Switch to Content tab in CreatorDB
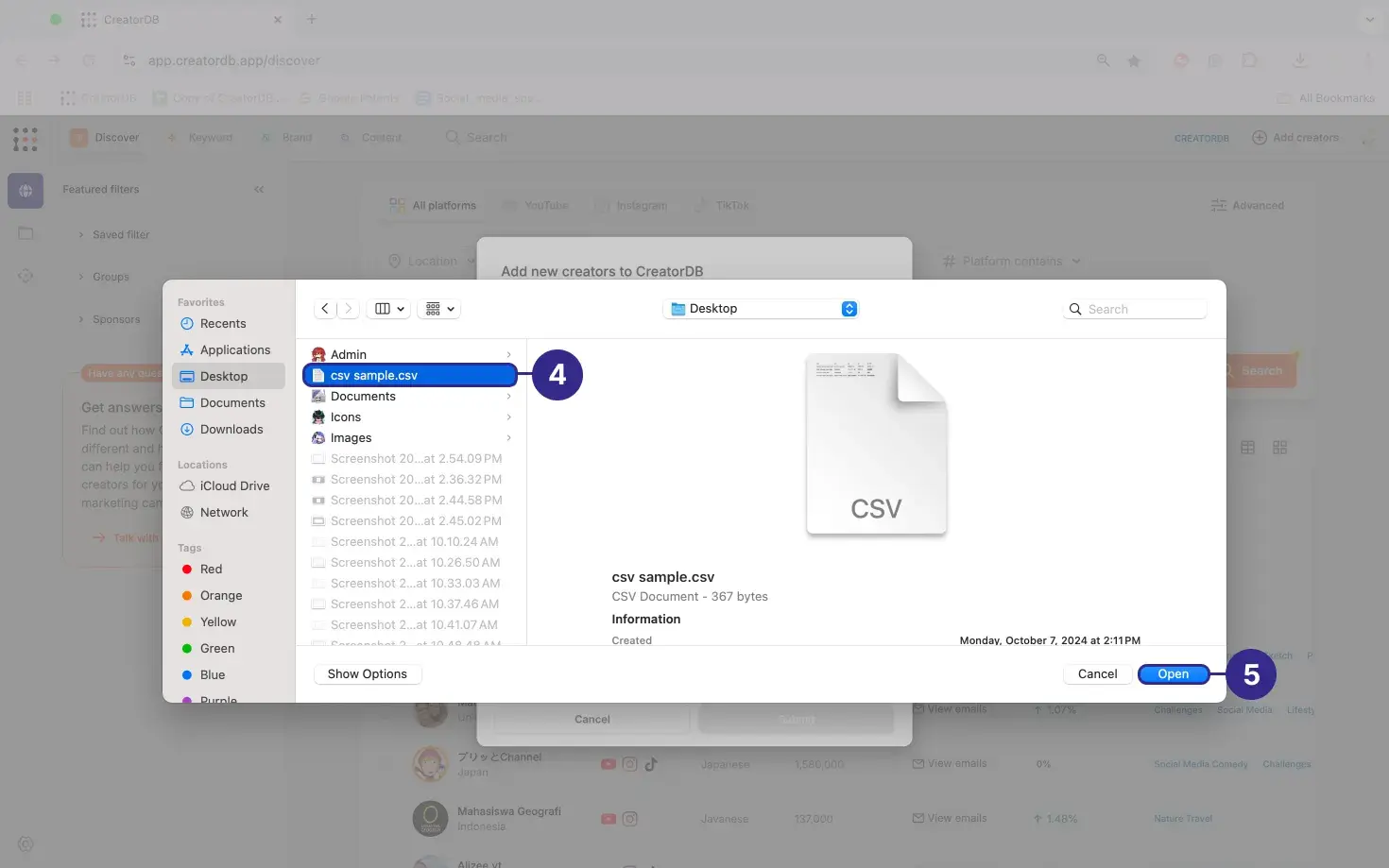The image size is (1389, 868). 372,138
